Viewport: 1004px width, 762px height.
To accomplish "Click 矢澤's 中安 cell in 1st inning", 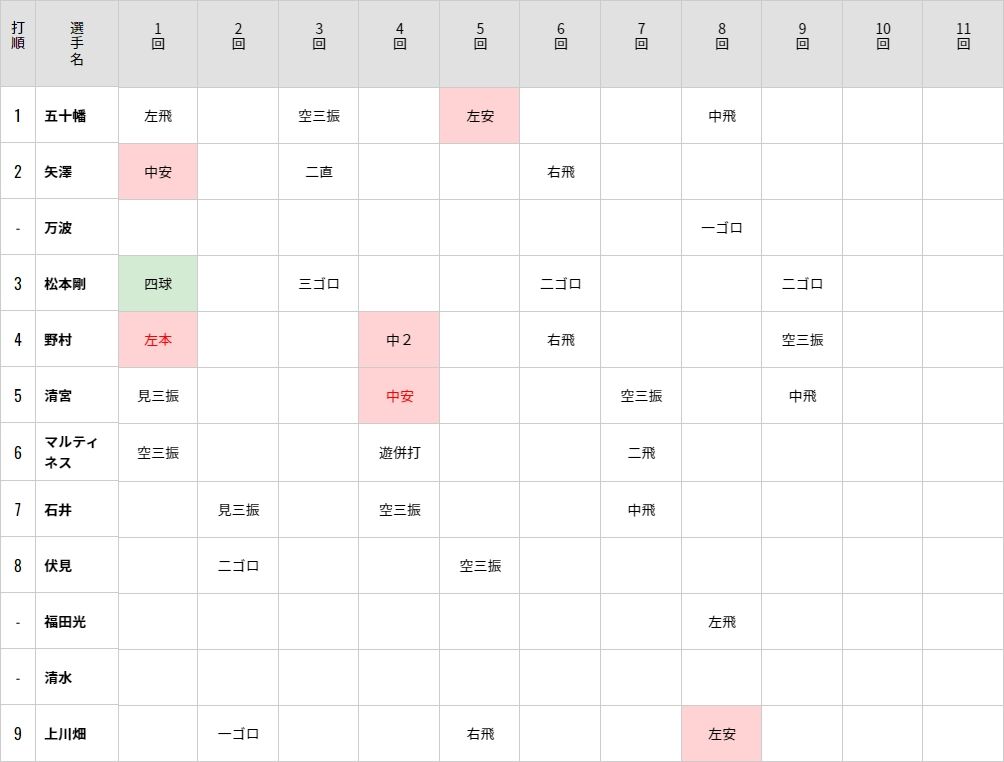I will click(x=158, y=172).
